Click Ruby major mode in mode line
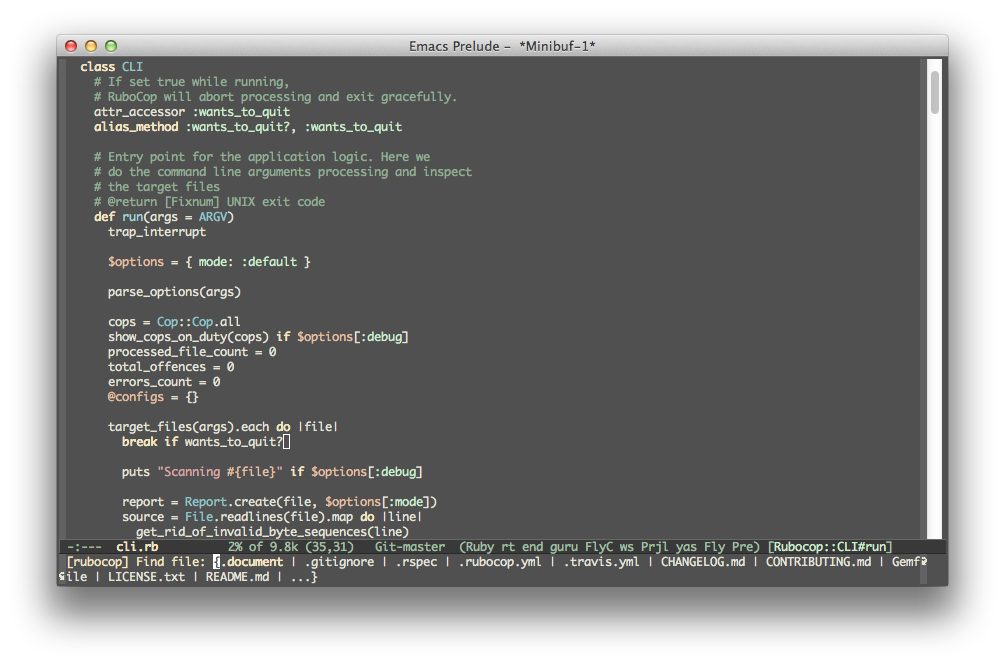This screenshot has width=1005, height=665. coord(479,546)
